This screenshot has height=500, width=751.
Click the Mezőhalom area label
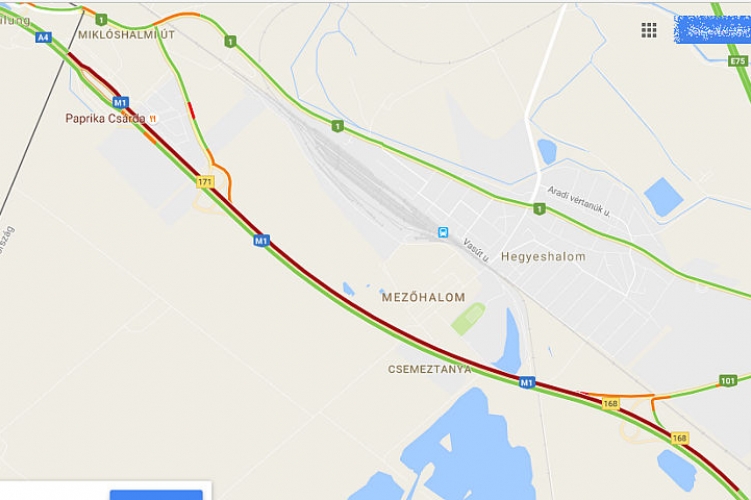click(423, 297)
